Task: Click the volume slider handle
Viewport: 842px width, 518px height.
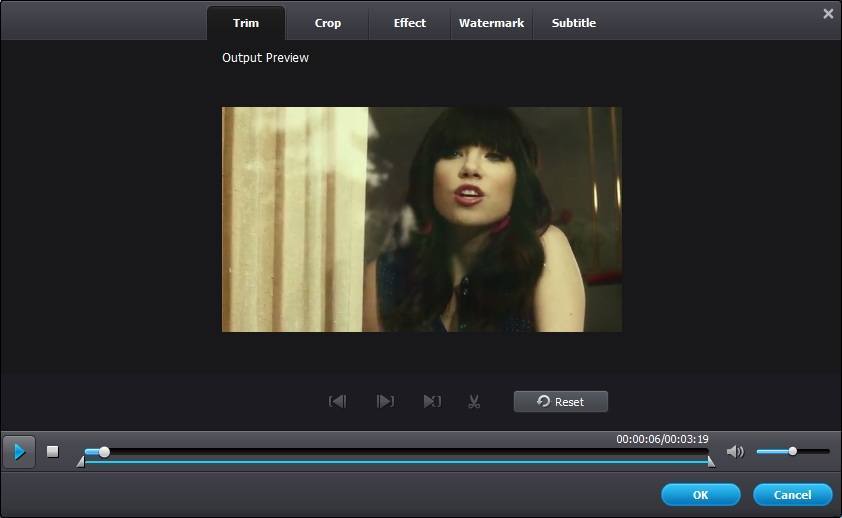Action: [793, 451]
